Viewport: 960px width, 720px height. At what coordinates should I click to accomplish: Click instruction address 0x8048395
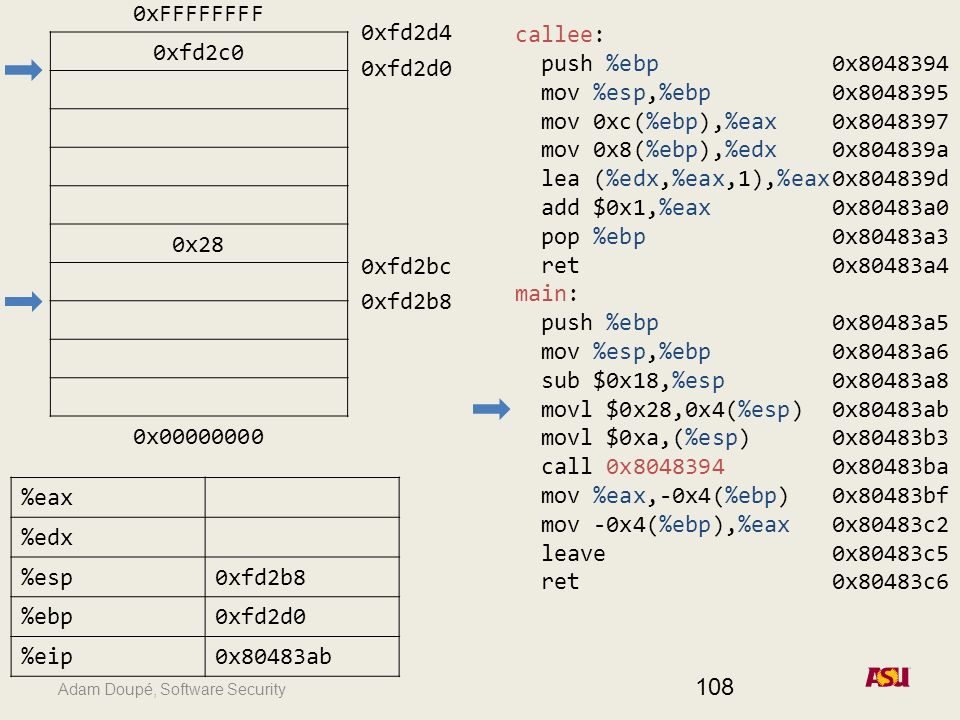(890, 92)
